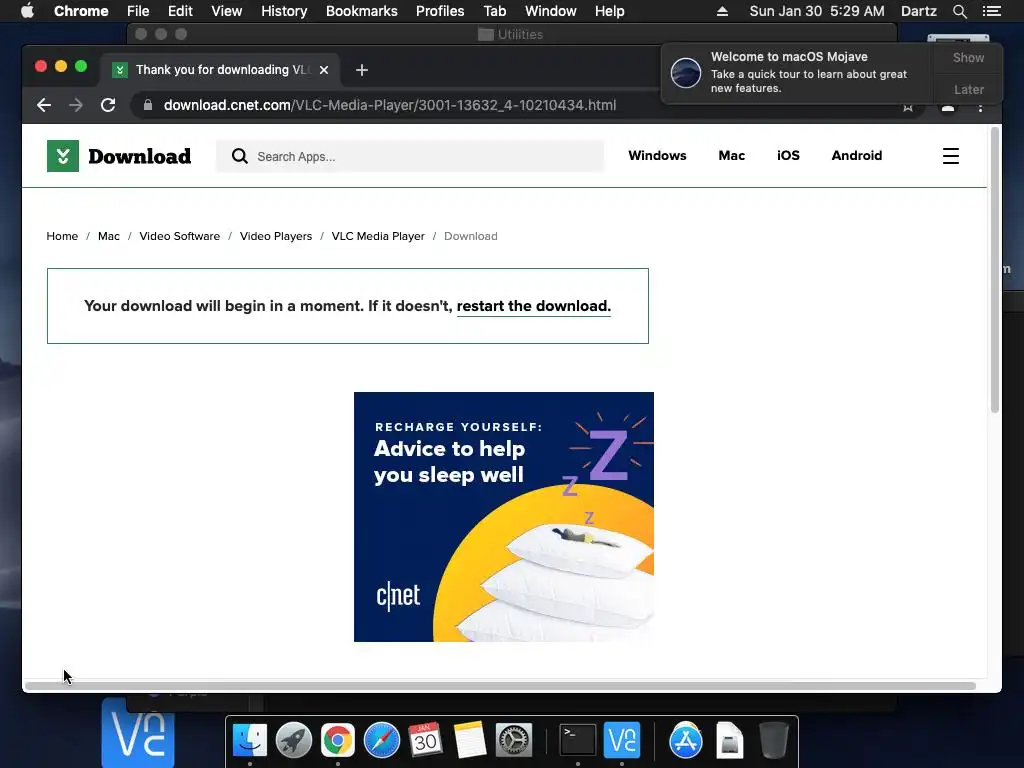
Task: Open Calendar icon showing 30 in Dock
Action: click(425, 741)
